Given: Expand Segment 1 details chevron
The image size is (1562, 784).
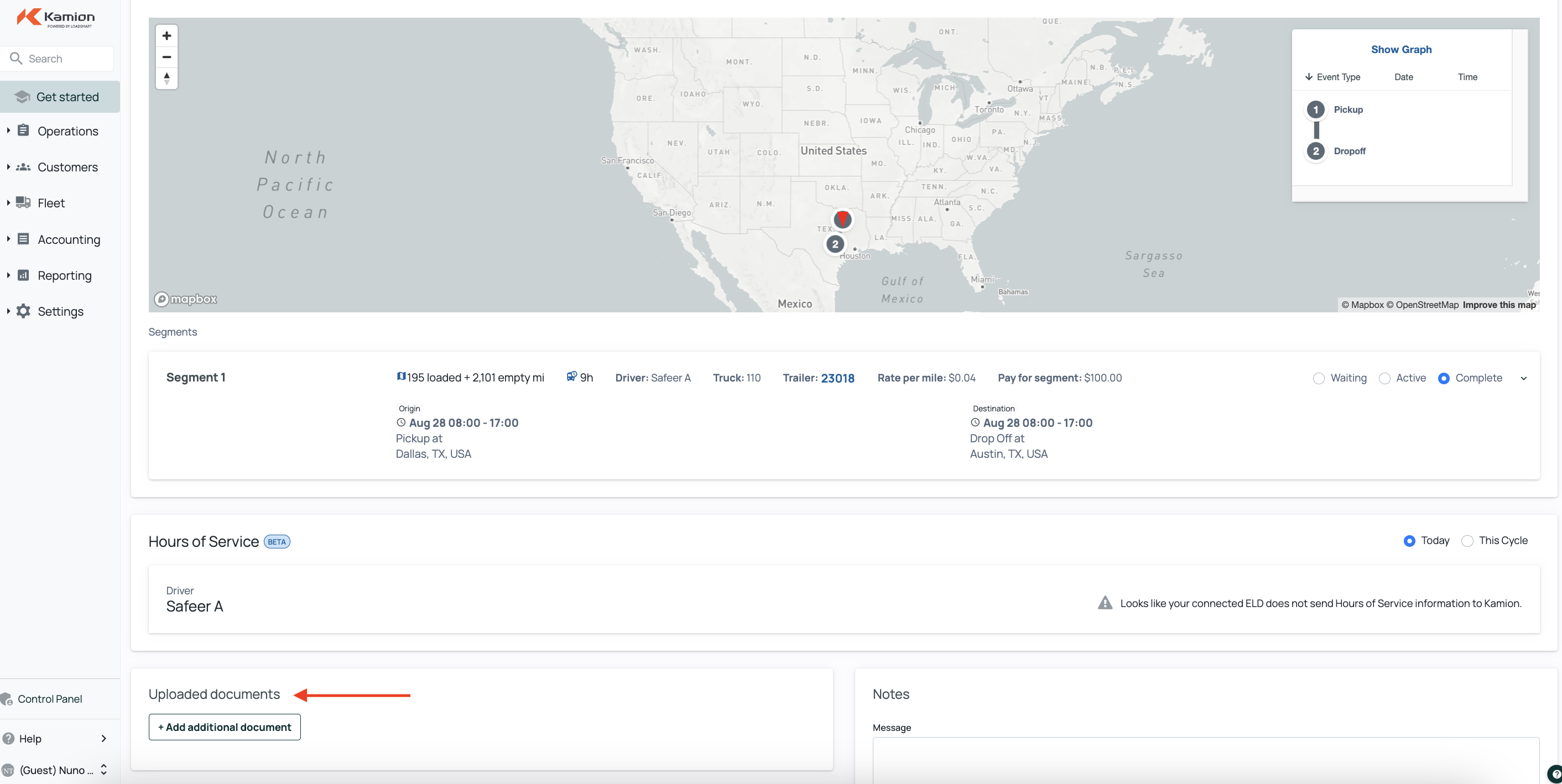Looking at the screenshot, I should pos(1523,378).
